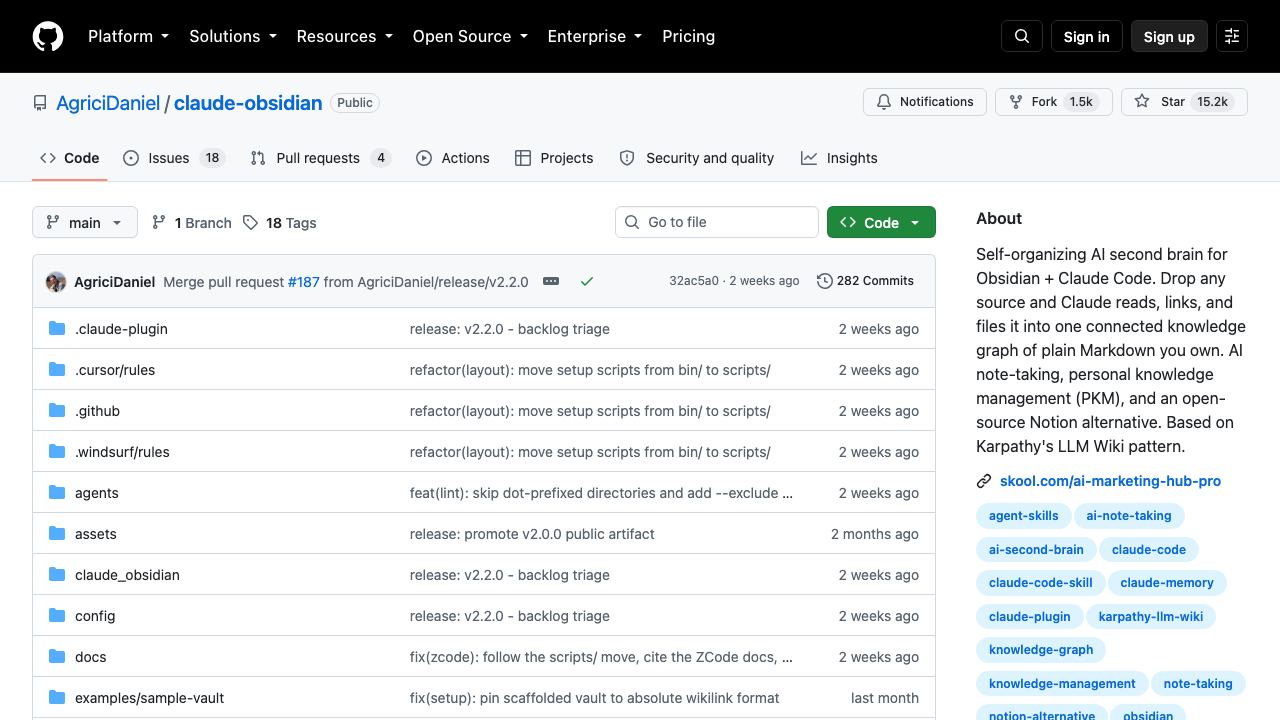
Task: Open the karpathy-llm-wiki topic tag
Action: [1151, 616]
